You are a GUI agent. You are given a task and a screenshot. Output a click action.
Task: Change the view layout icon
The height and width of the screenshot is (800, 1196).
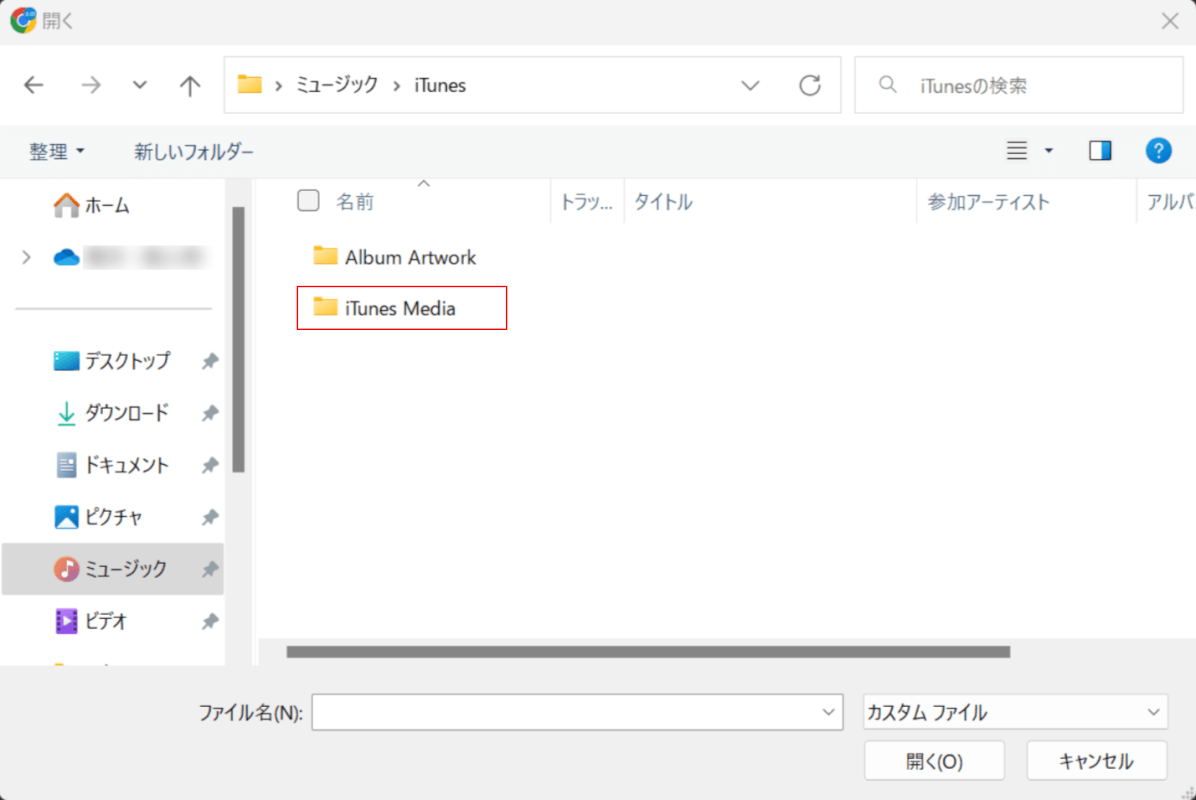[x=1017, y=150]
